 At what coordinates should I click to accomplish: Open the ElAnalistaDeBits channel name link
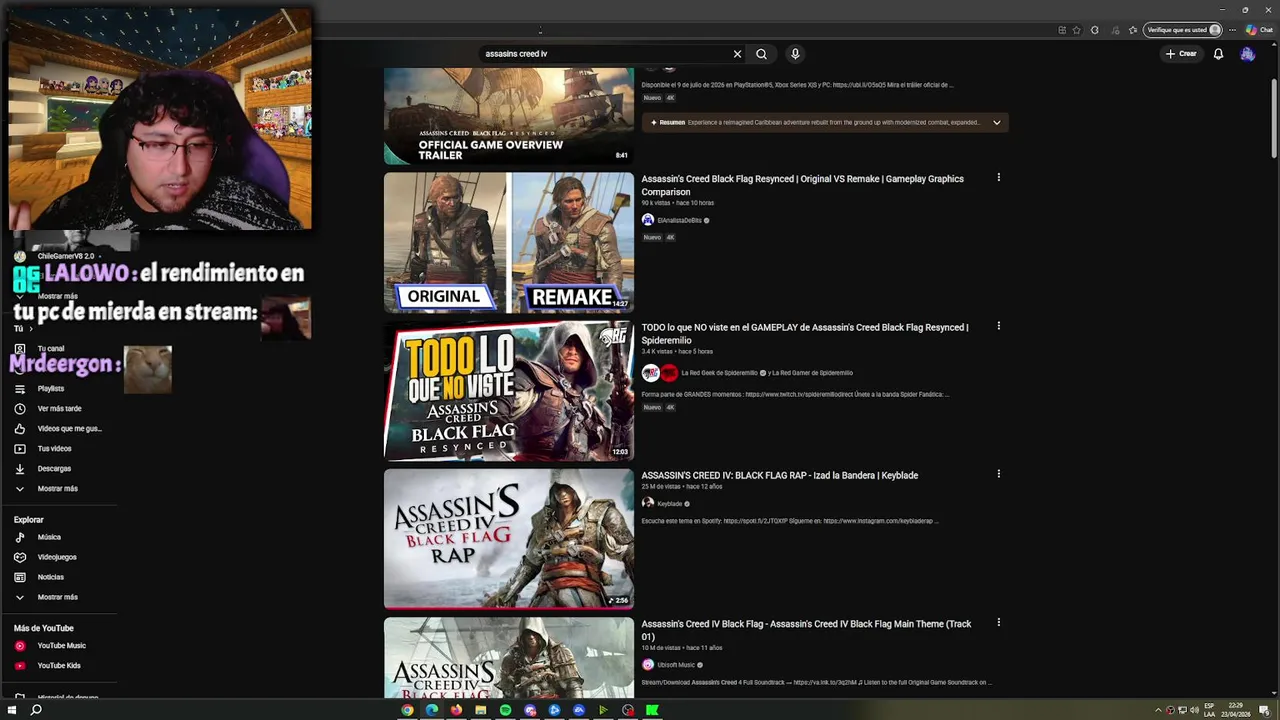[x=680, y=220]
